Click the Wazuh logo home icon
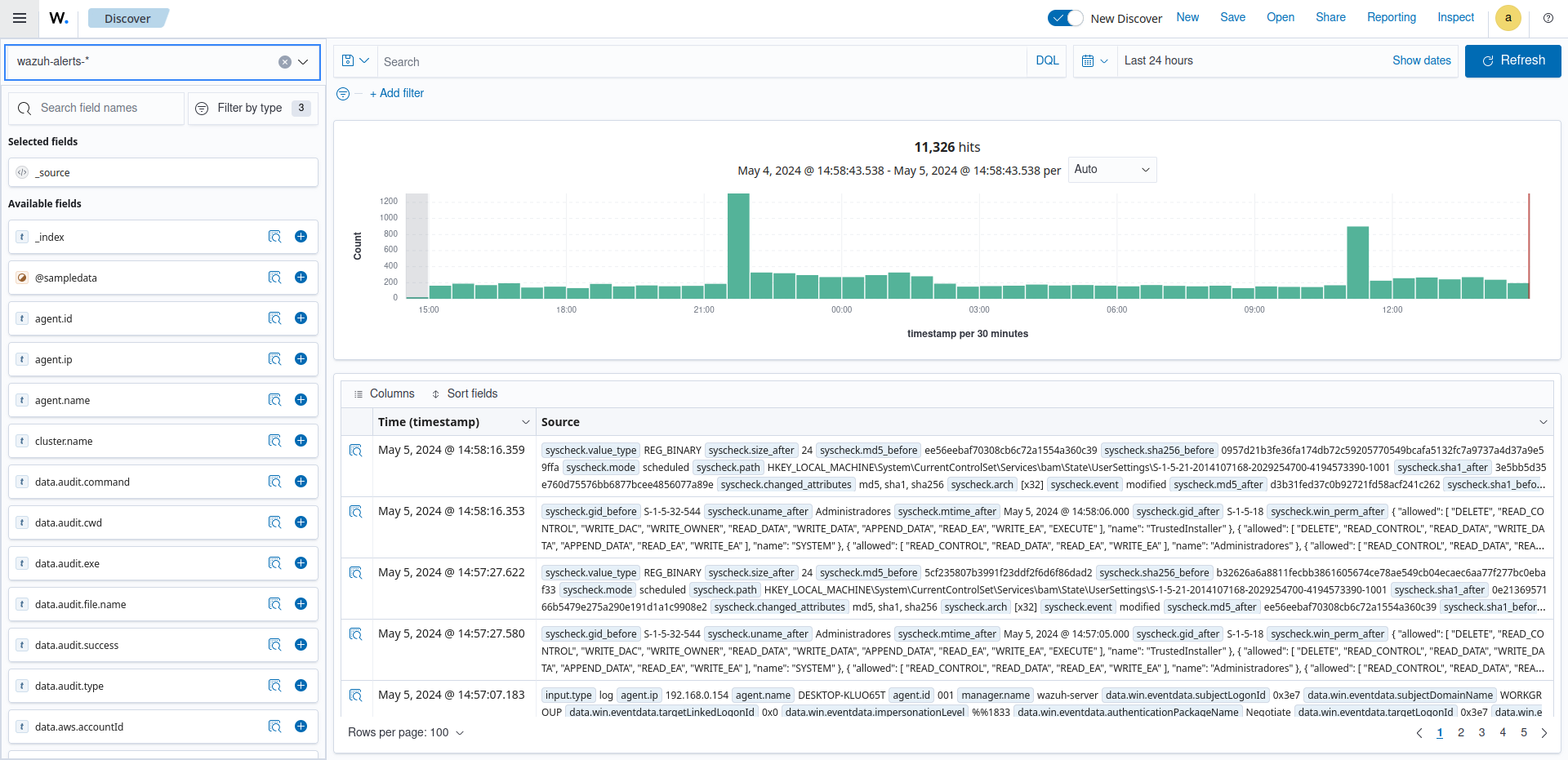 click(x=59, y=18)
